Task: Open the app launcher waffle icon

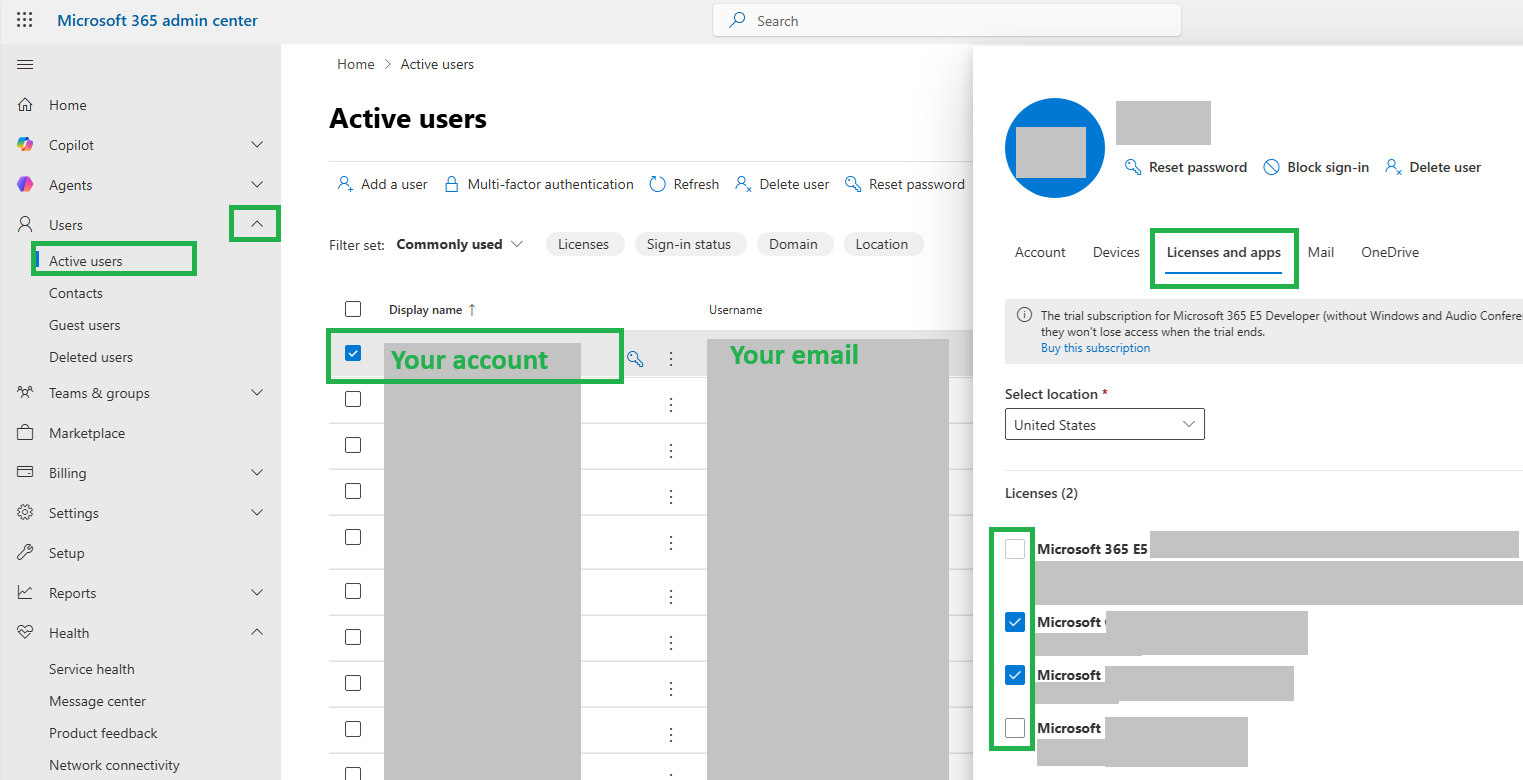Action: (x=25, y=20)
